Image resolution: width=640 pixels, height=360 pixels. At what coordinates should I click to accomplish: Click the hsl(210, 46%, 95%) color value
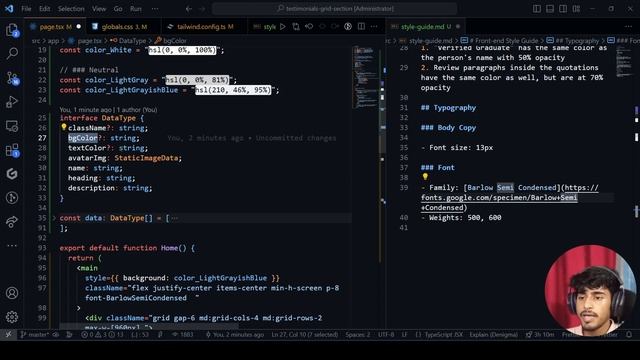click(x=233, y=90)
